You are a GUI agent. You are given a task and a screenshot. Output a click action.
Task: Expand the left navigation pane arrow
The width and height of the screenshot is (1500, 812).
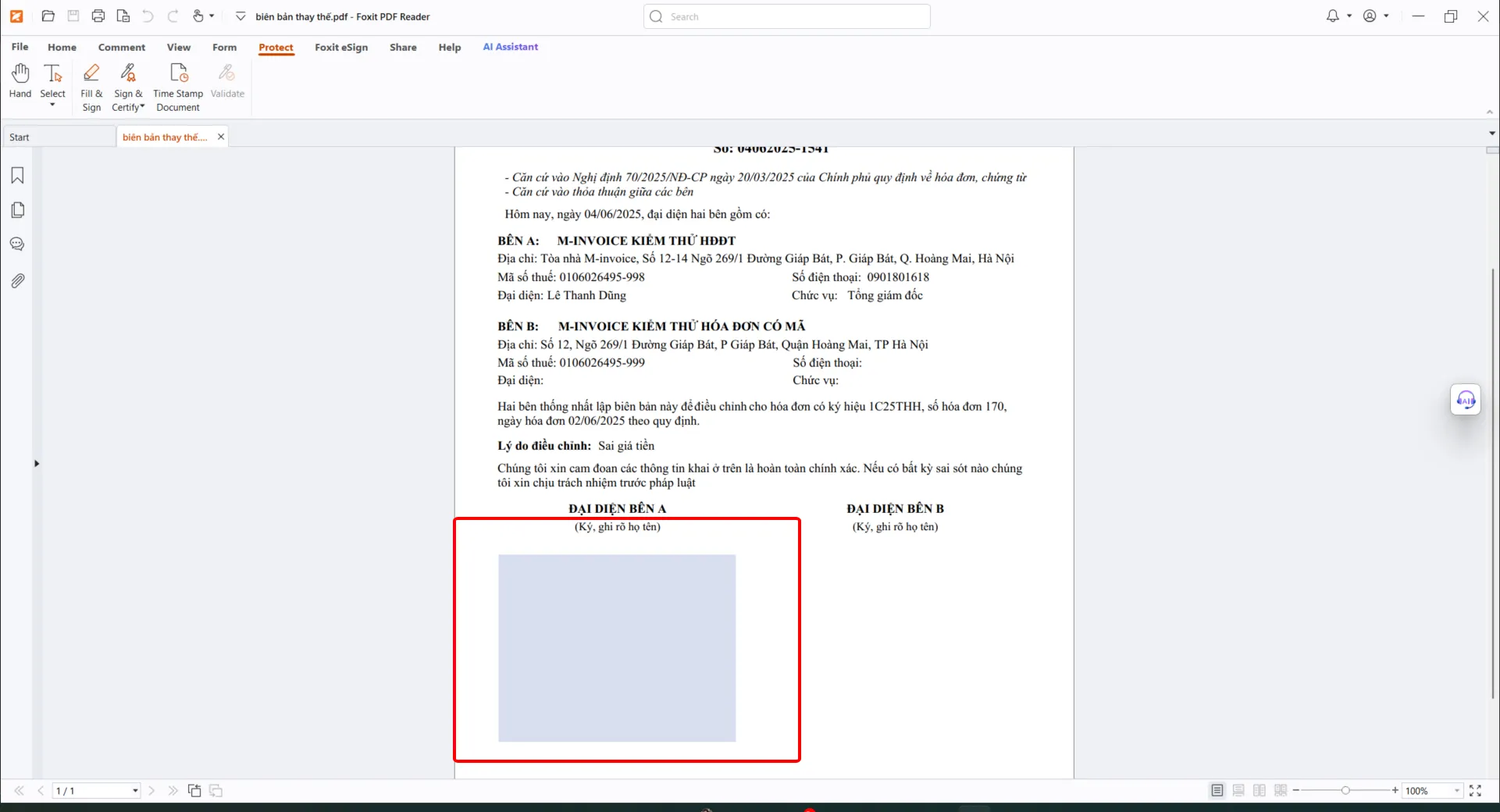(37, 464)
